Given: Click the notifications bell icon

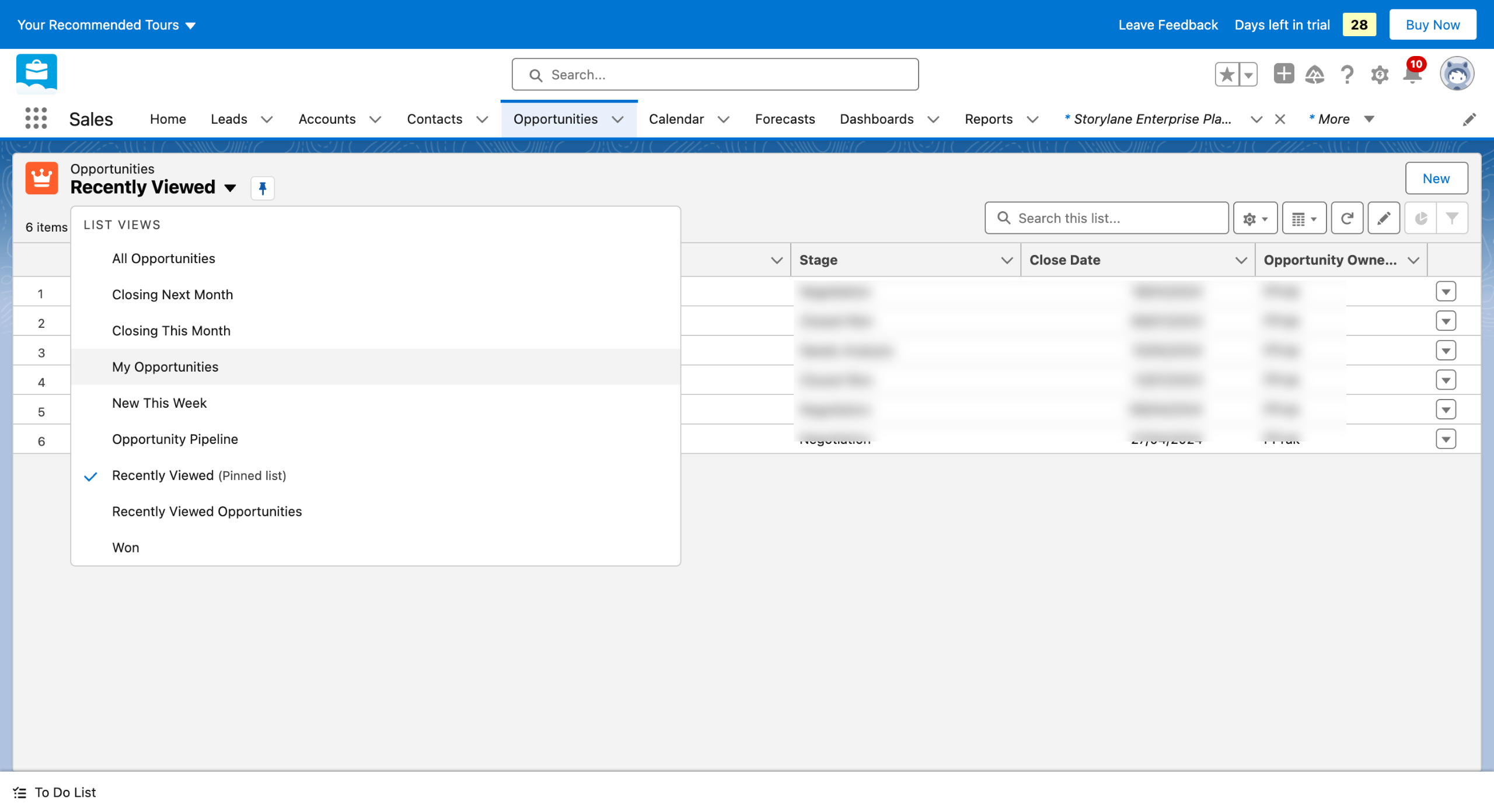Looking at the screenshot, I should 1412,75.
